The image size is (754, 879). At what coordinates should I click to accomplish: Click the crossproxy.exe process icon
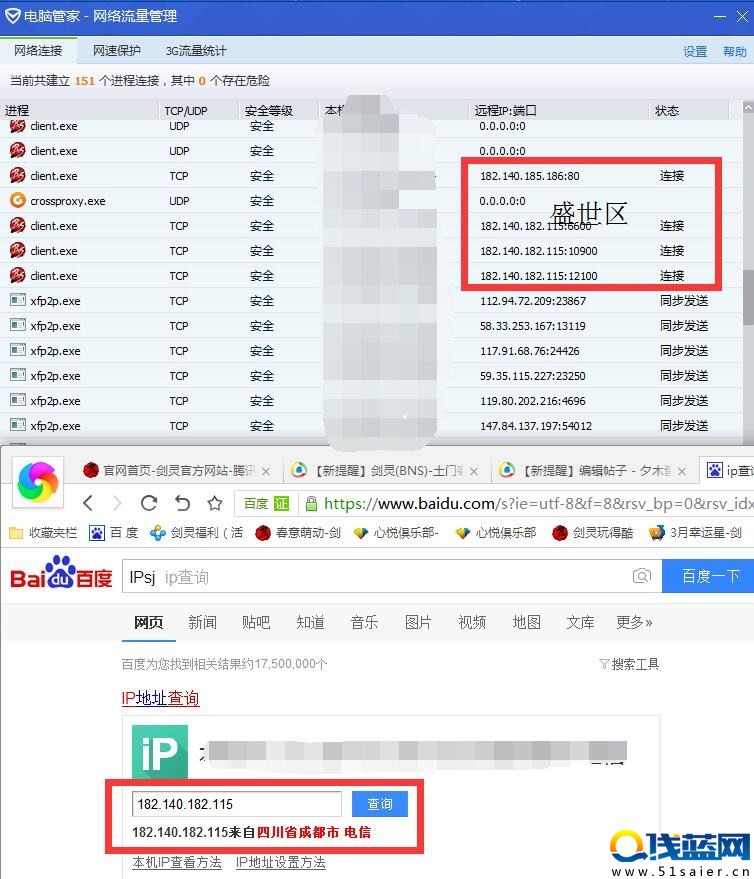point(18,200)
